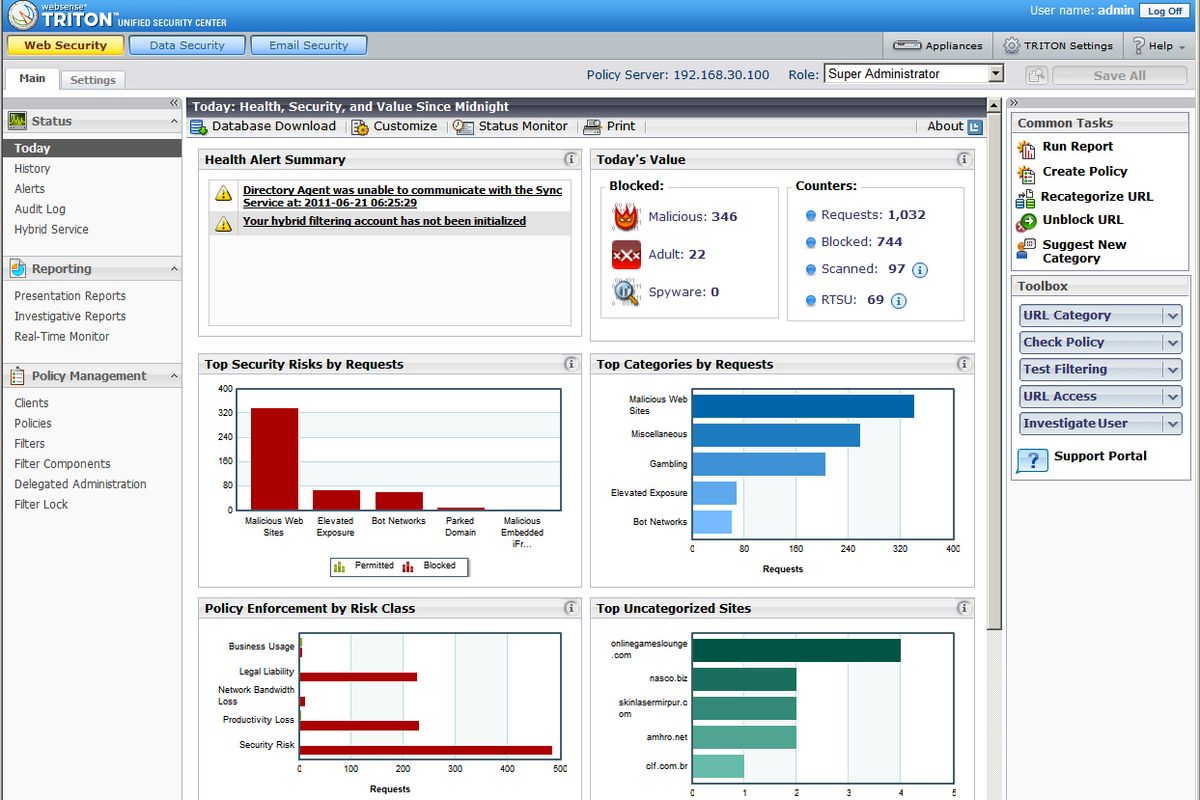Collapse the Reporting section in the sidebar
This screenshot has width=1200, height=800.
tap(172, 268)
